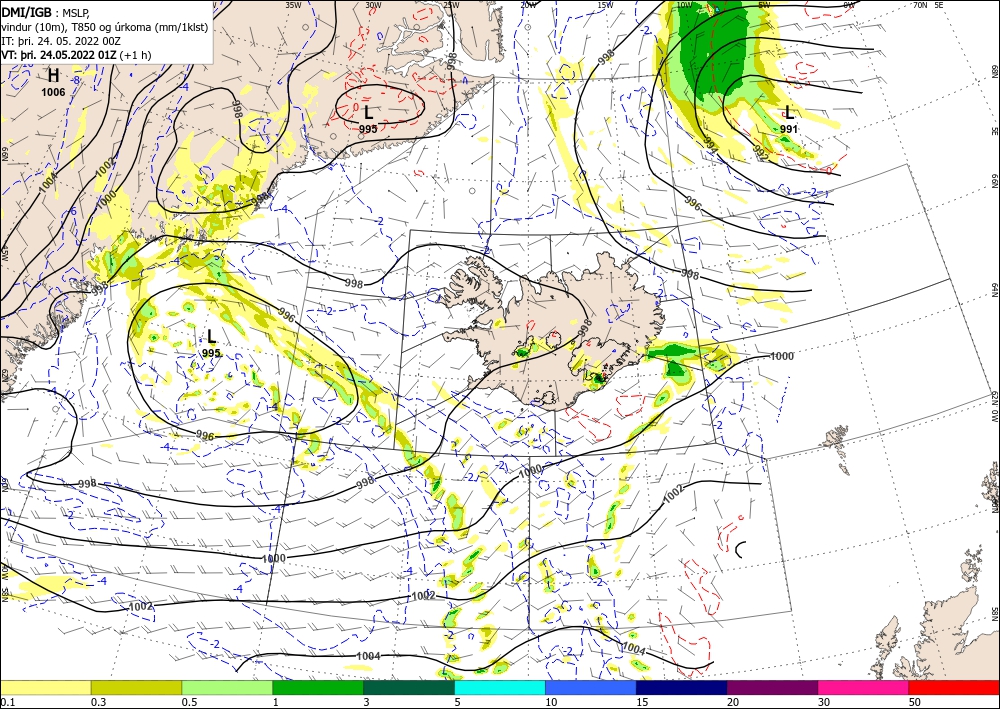Click the 994 isobar label
The image size is (1000, 709).
710,145
